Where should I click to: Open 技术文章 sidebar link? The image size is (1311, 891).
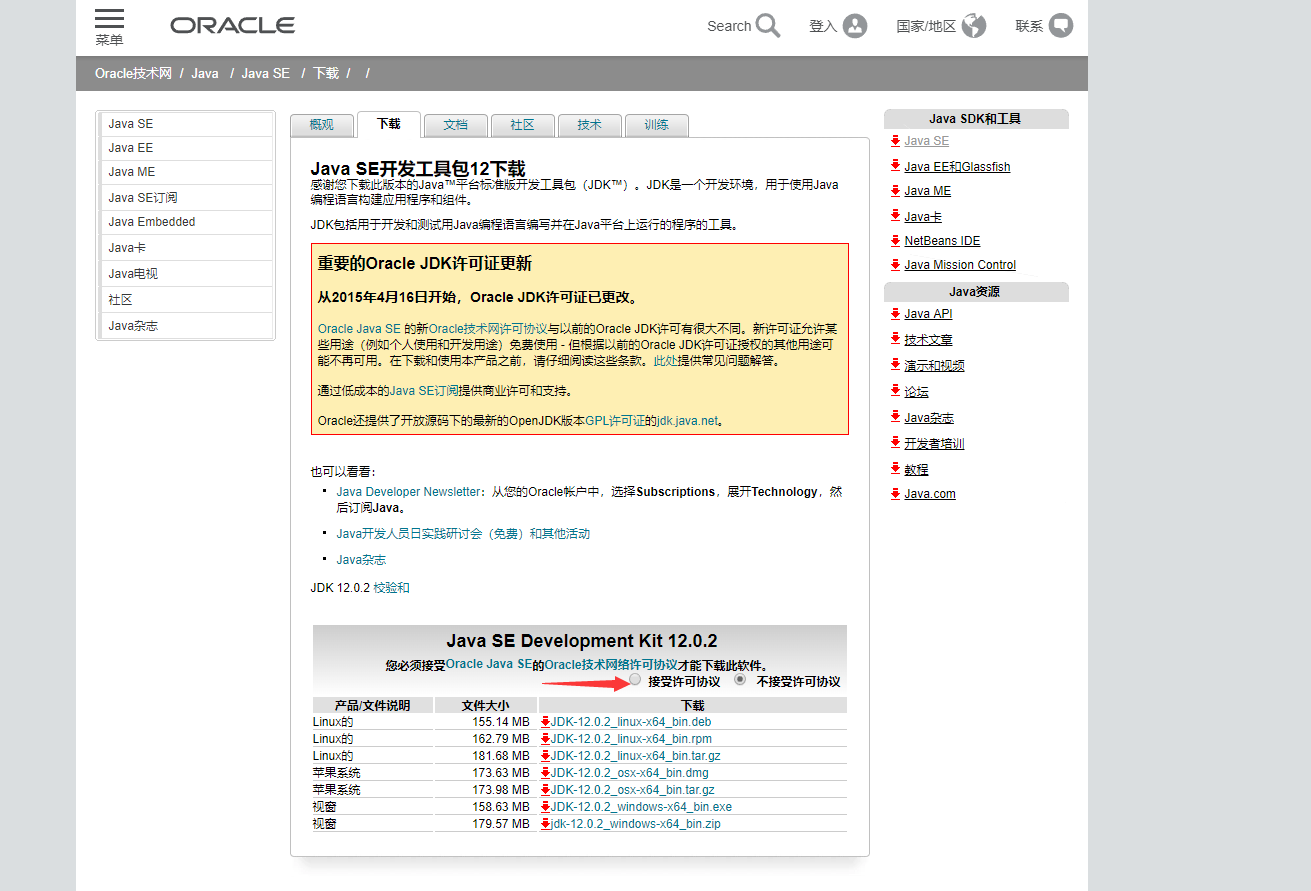[x=929, y=340]
